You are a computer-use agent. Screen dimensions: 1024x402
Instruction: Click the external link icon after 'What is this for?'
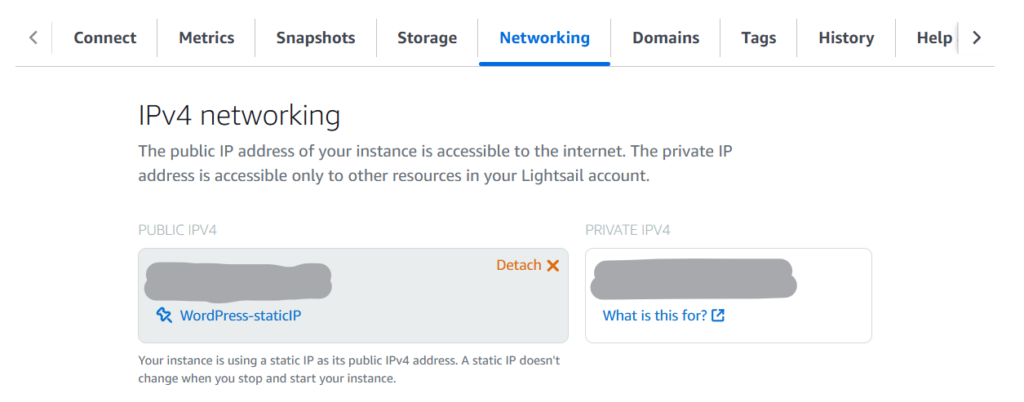pos(718,316)
